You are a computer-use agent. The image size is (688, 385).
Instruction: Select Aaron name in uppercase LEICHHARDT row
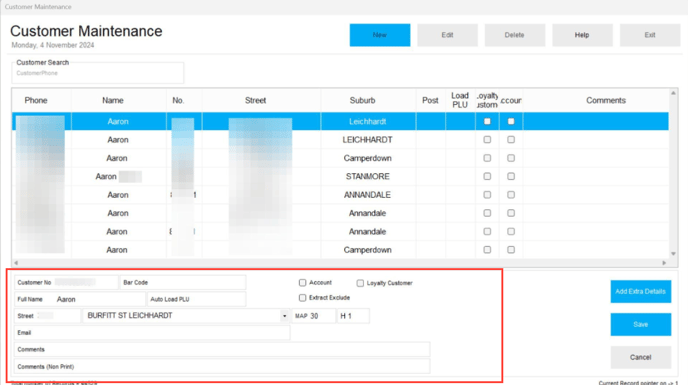click(118, 140)
